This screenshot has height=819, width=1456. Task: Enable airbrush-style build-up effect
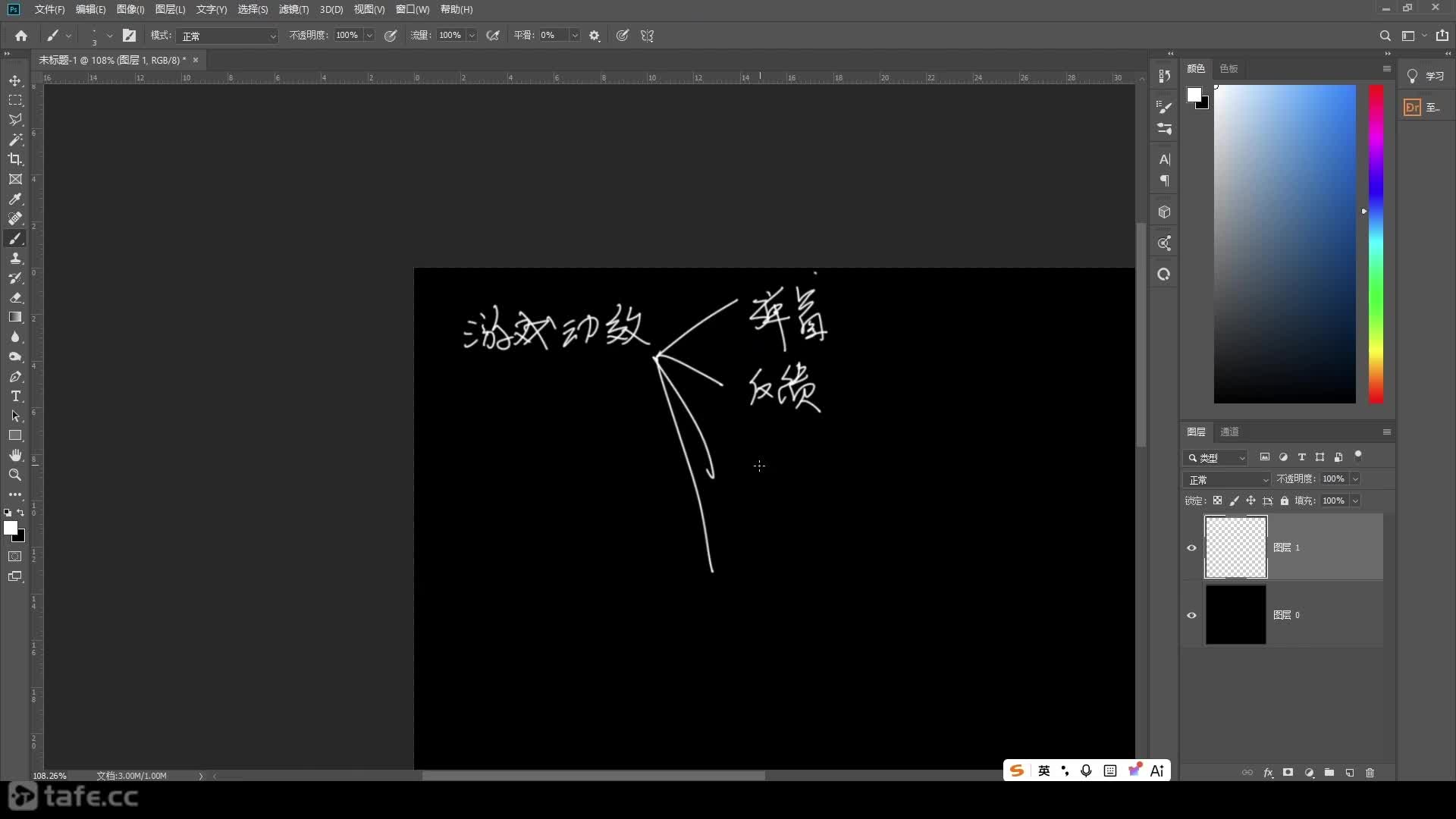pos(493,36)
